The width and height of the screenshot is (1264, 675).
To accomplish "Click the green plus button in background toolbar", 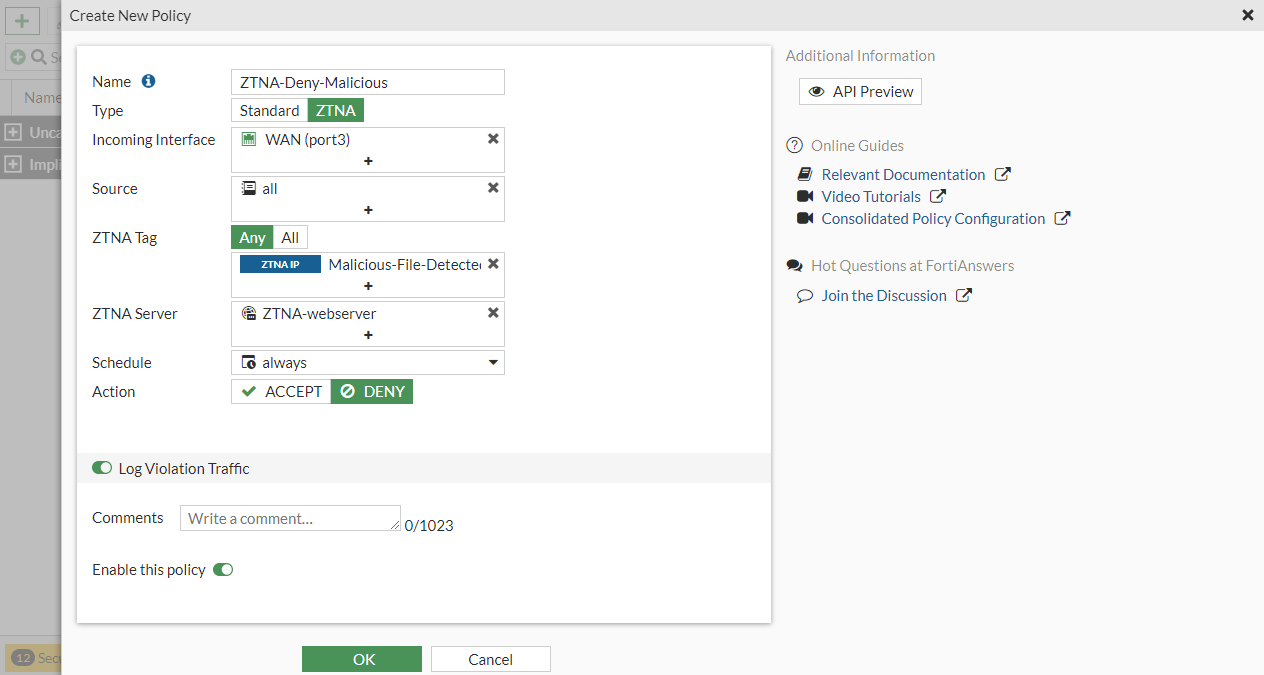I will 22,21.
